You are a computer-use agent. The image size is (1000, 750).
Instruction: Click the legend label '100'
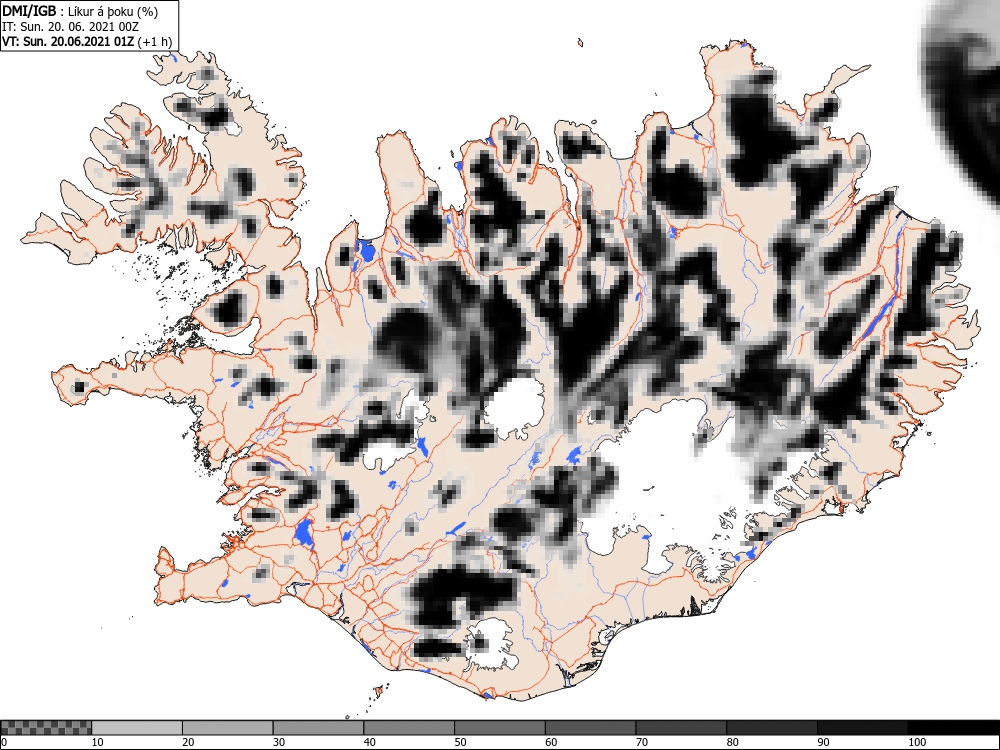(916, 742)
